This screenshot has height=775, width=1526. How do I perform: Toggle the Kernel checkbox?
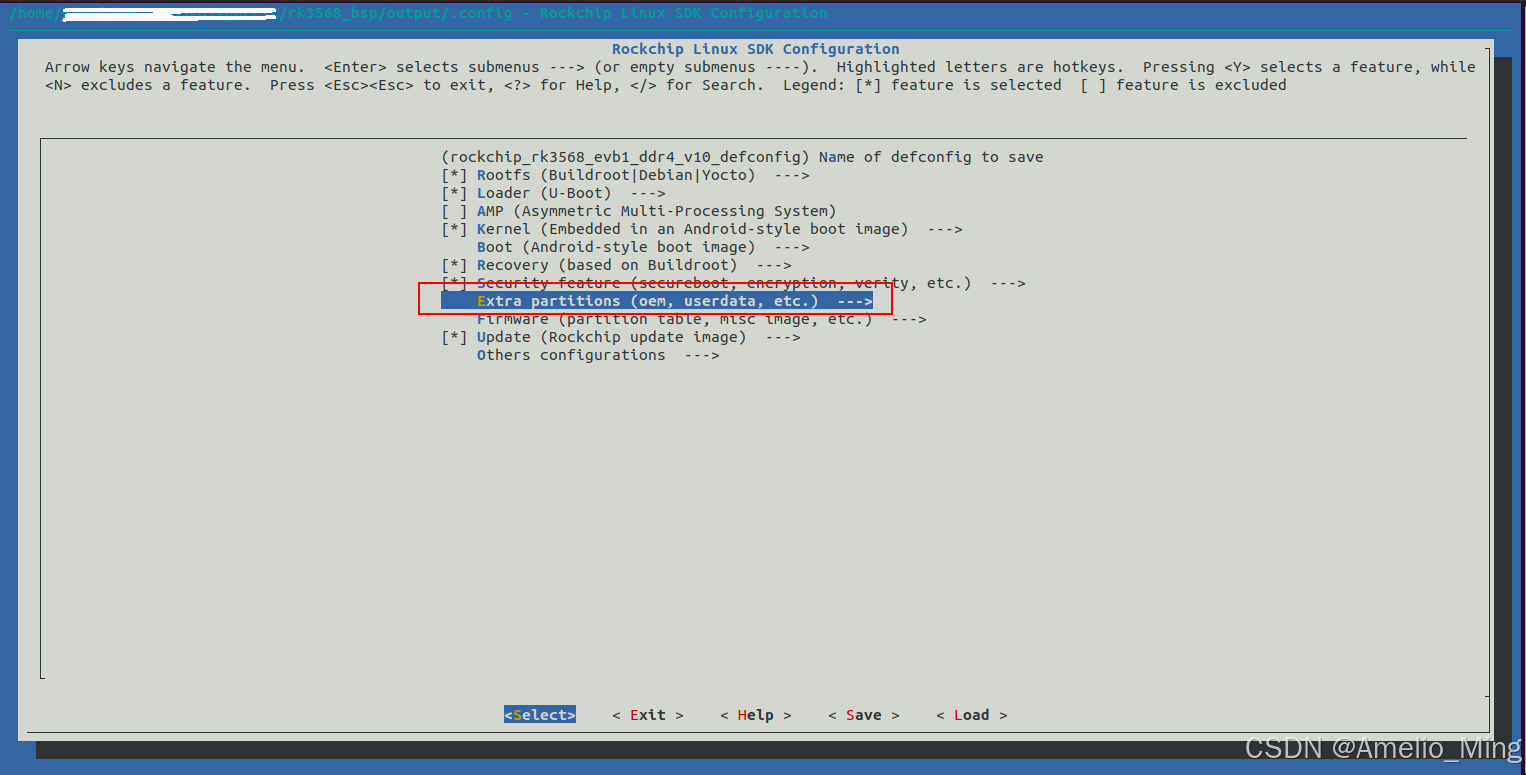[455, 229]
